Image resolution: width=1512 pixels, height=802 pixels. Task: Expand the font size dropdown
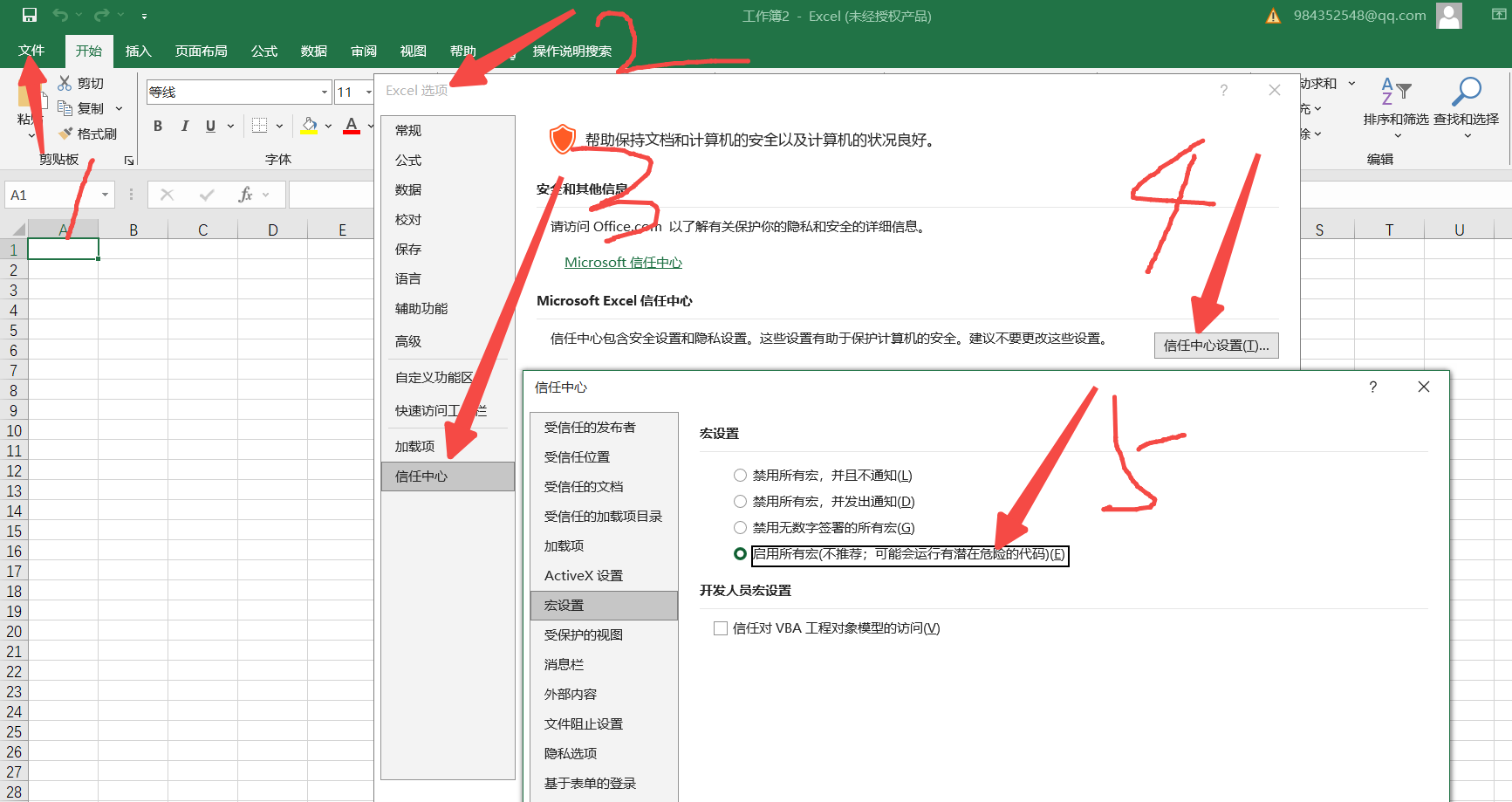tap(368, 92)
